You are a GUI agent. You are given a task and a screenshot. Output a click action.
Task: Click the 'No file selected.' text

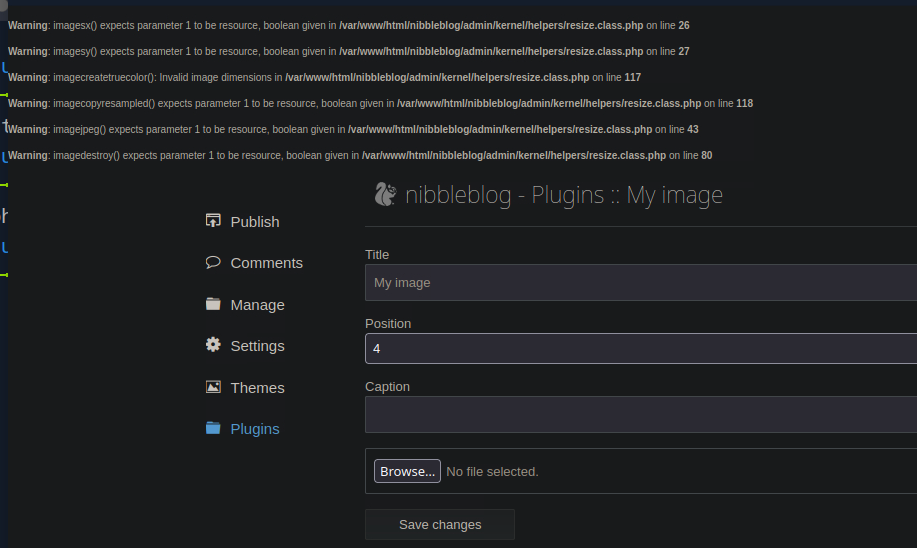tap(492, 472)
